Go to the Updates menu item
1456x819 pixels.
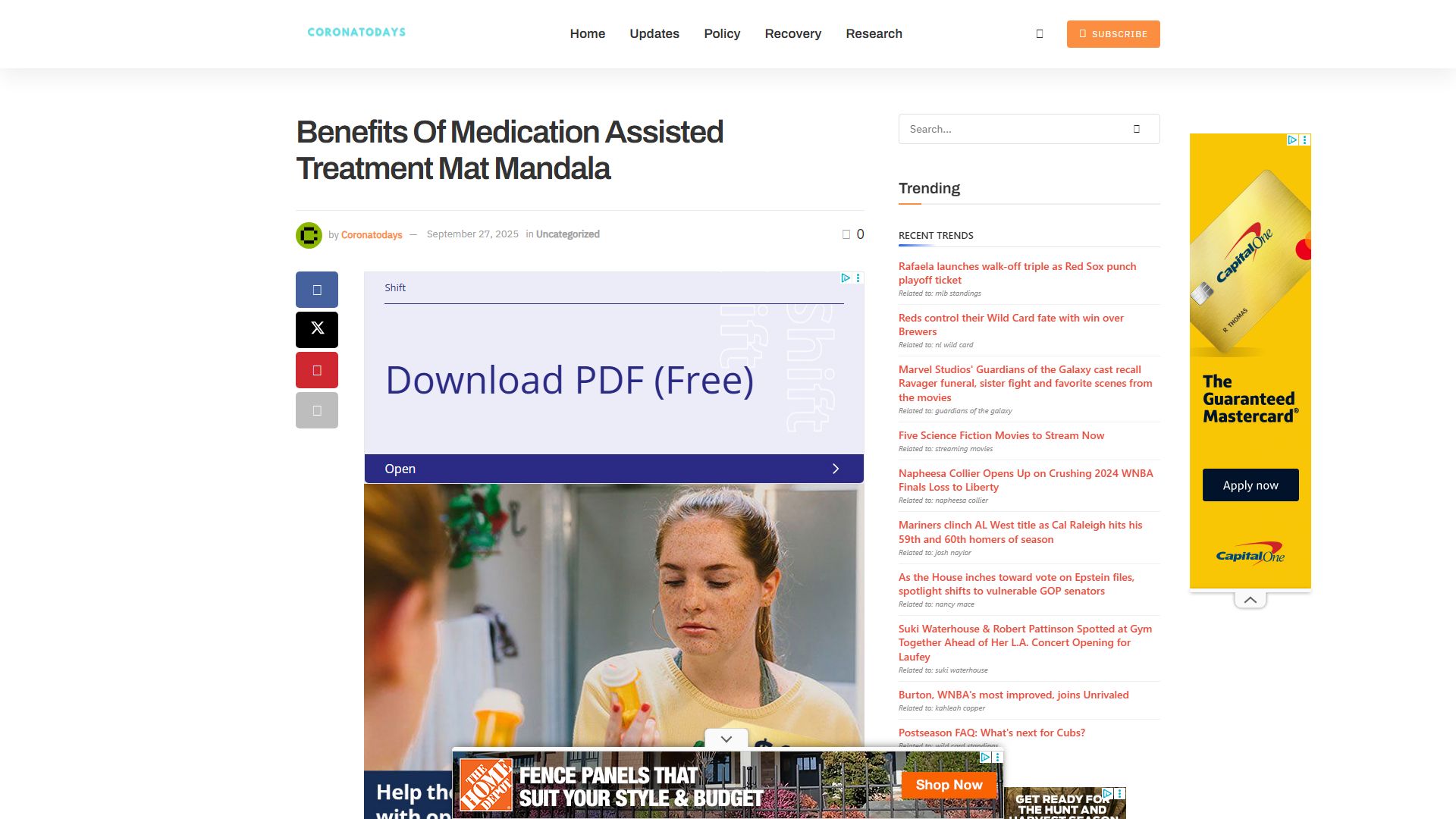[x=654, y=33]
